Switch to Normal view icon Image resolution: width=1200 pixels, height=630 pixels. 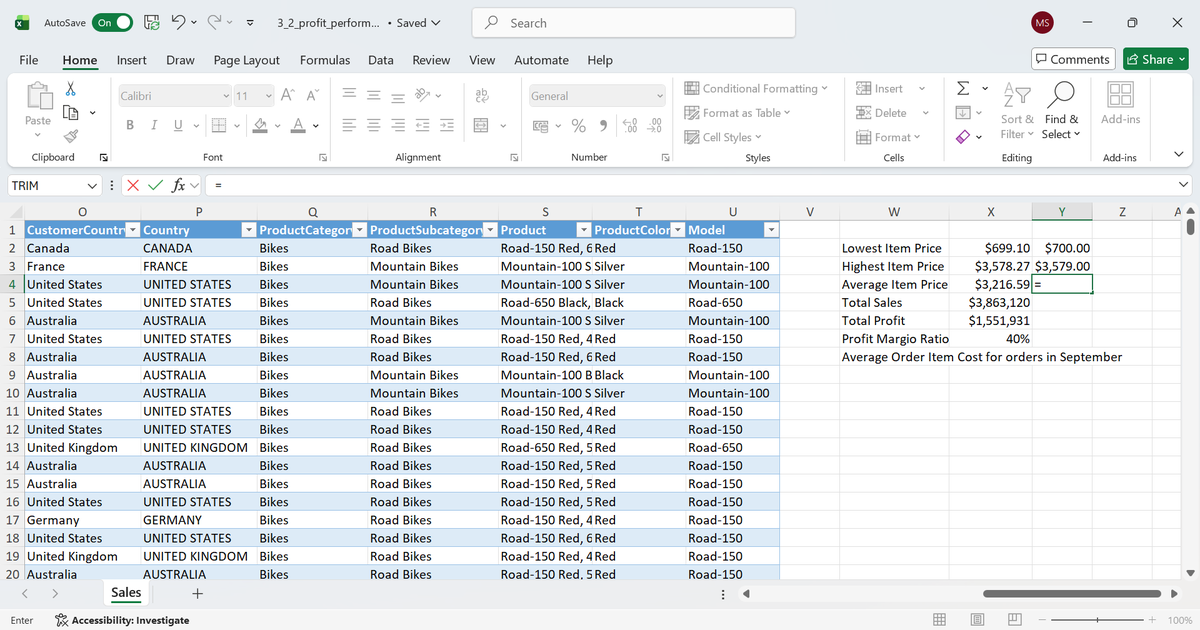[940, 620]
